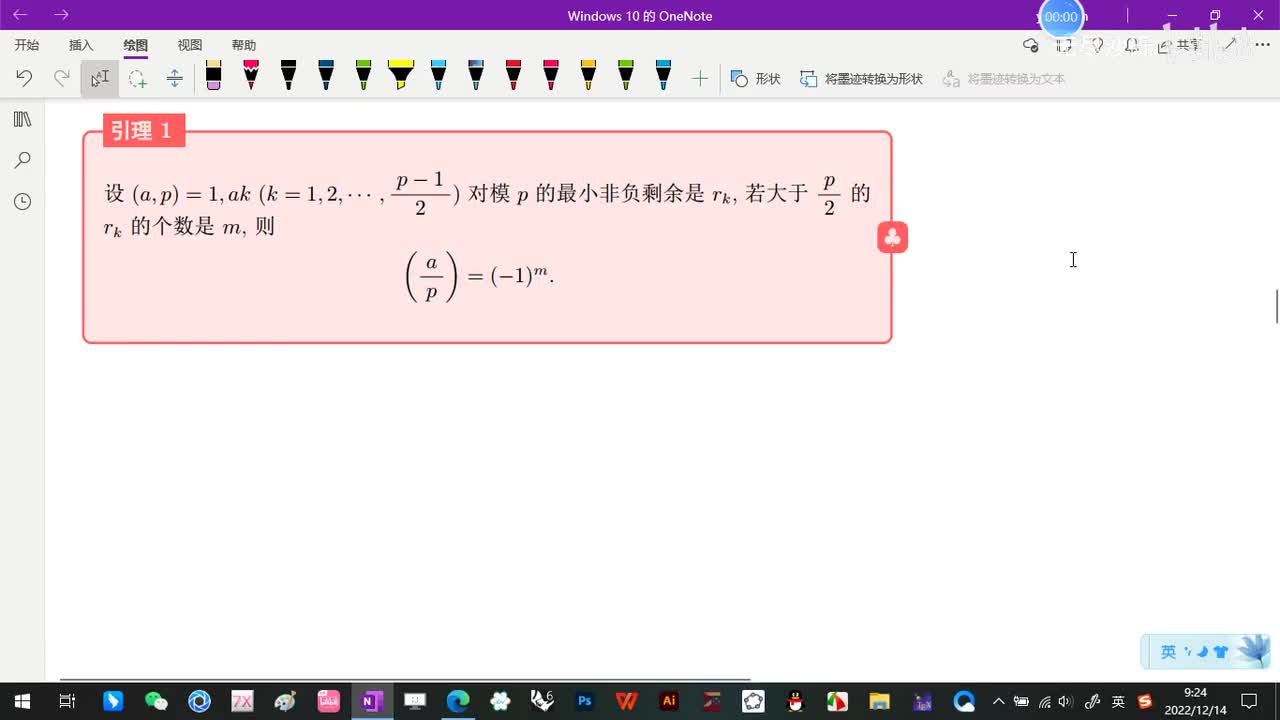Choose the Lasso Select tool
Image resolution: width=1280 pixels, height=720 pixels.
[137, 78]
